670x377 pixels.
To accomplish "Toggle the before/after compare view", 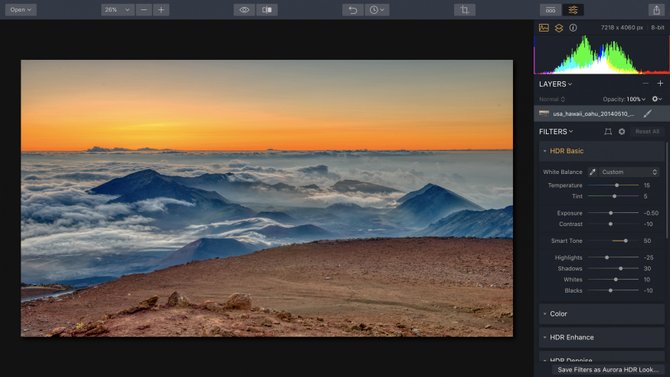I will click(267, 10).
